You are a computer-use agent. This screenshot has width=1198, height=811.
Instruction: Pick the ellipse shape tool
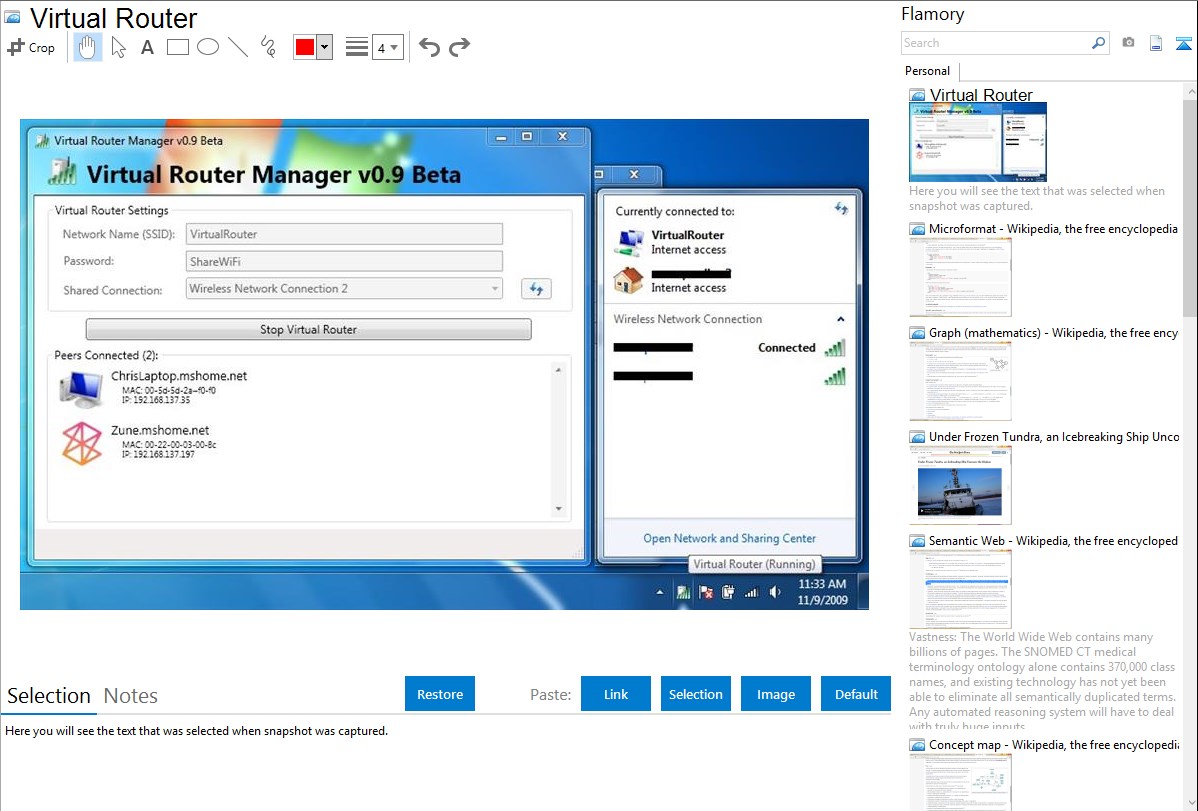208,47
